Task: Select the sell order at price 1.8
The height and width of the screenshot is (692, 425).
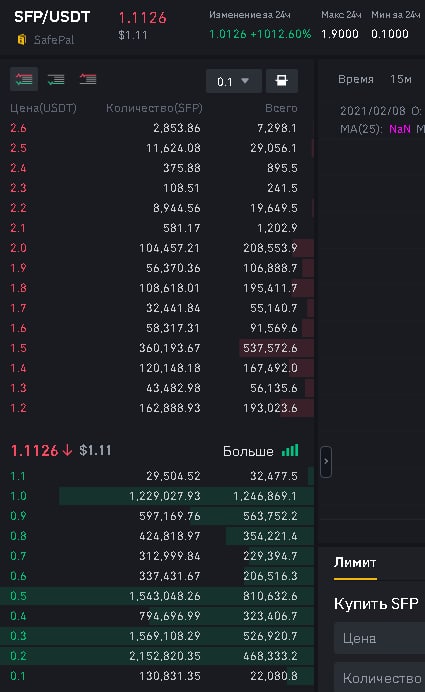Action: click(157, 288)
